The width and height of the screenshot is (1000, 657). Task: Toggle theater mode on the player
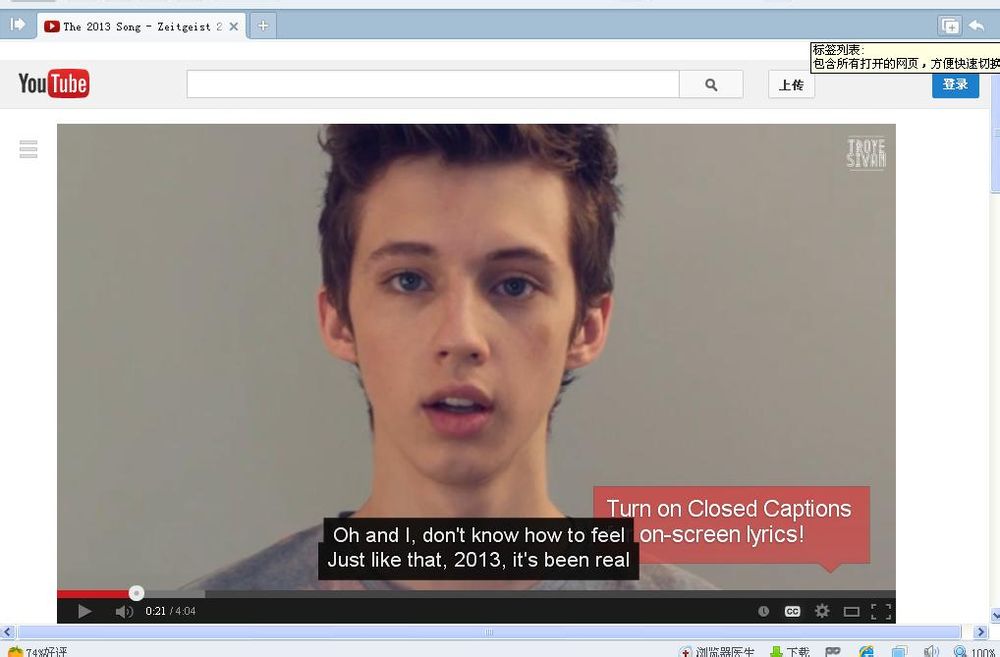pyautogui.click(x=851, y=612)
